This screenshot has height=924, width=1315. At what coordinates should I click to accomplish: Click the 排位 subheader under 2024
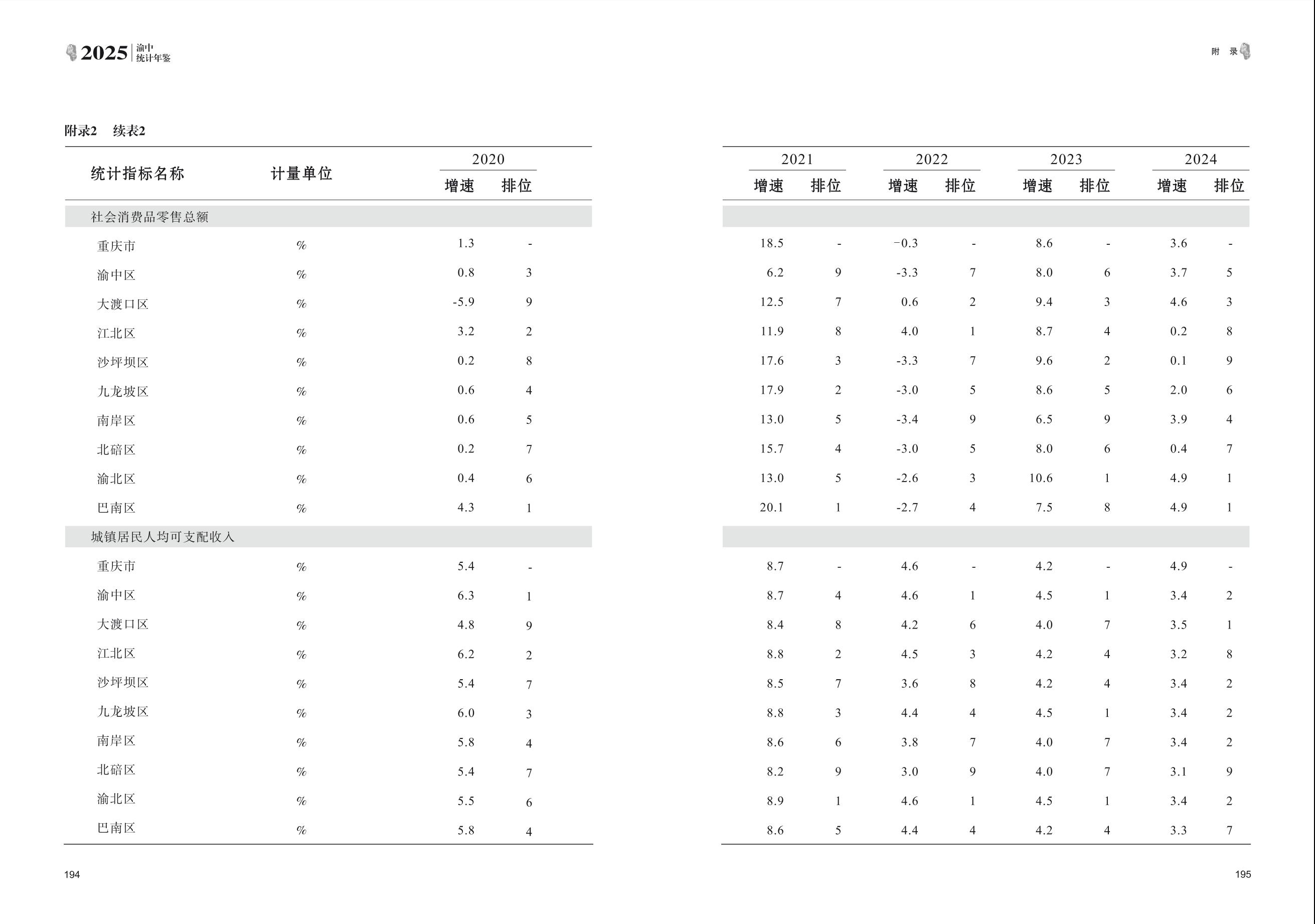tap(1229, 186)
